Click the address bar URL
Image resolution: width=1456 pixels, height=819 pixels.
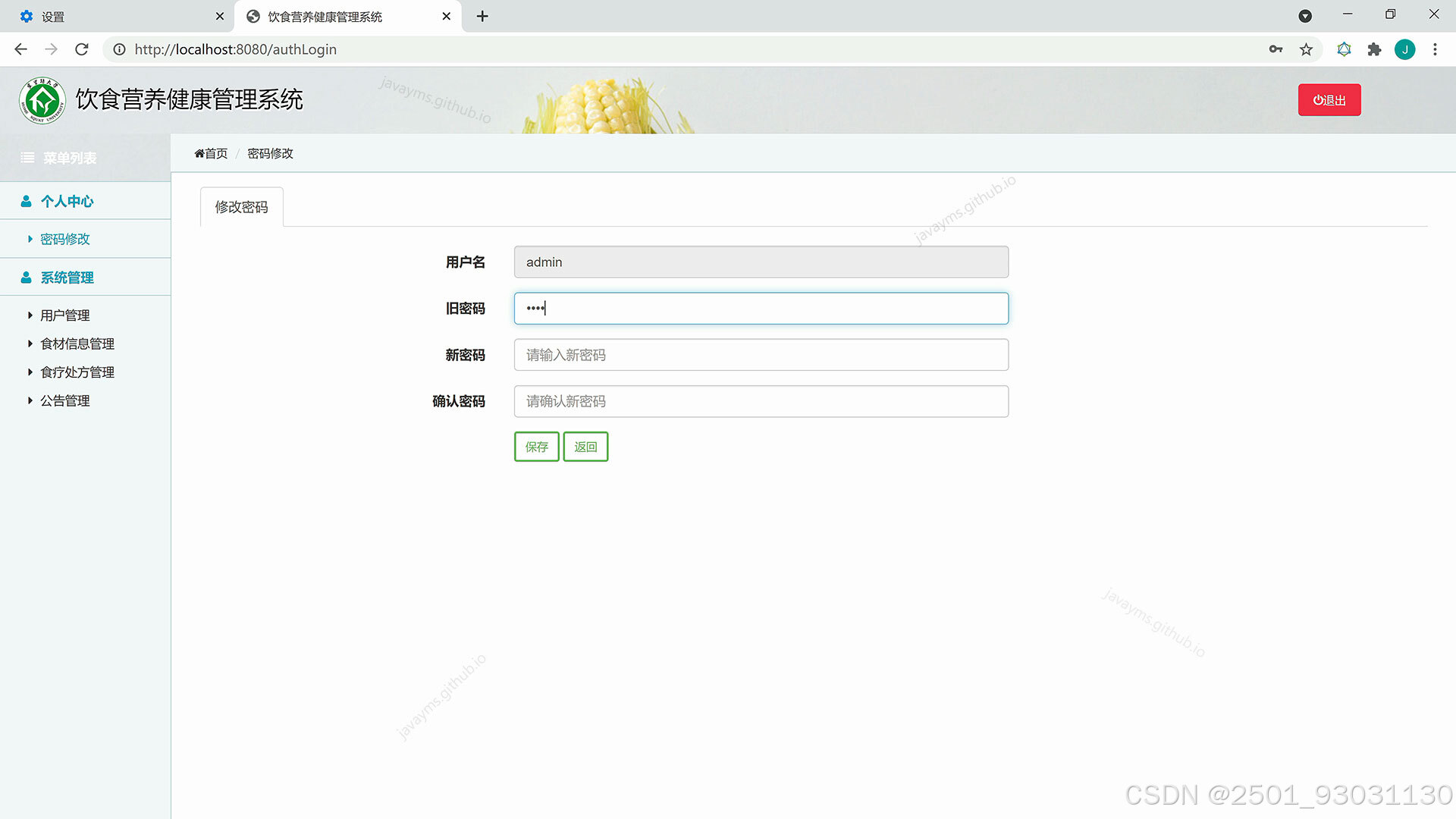point(235,49)
